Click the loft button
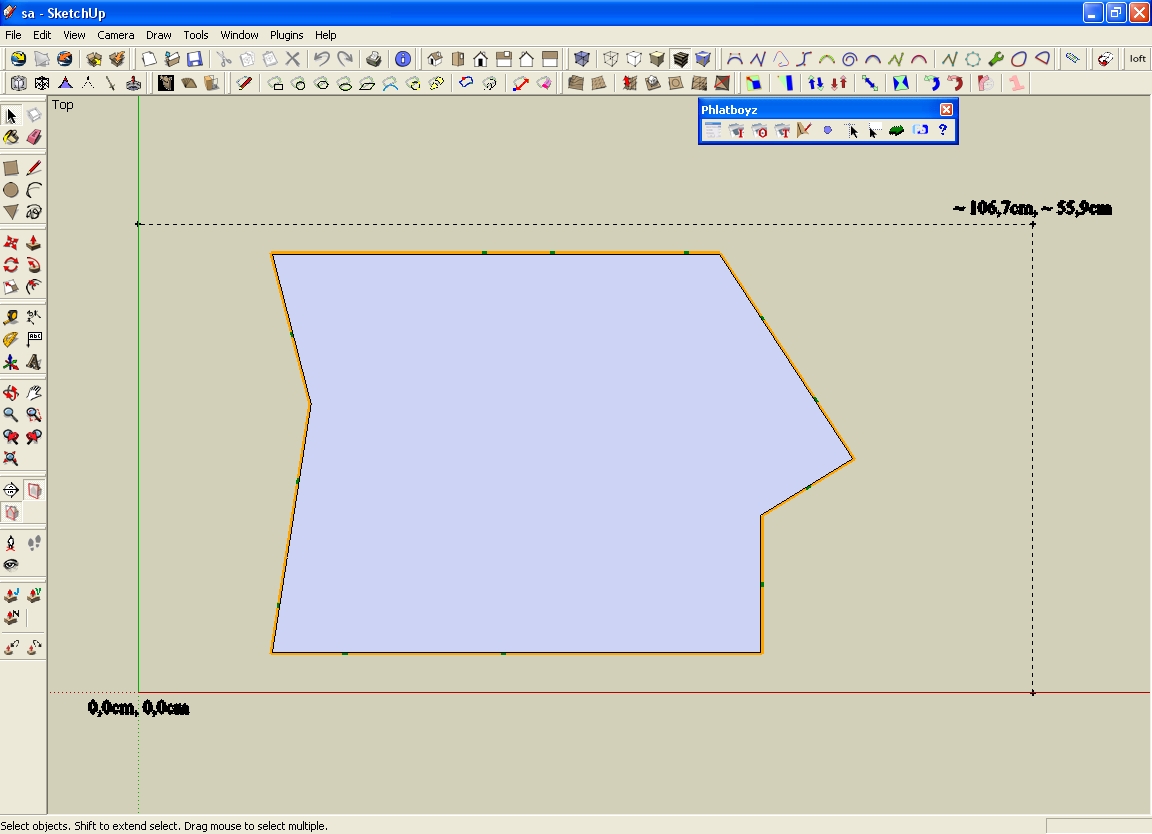 pos(1137,59)
